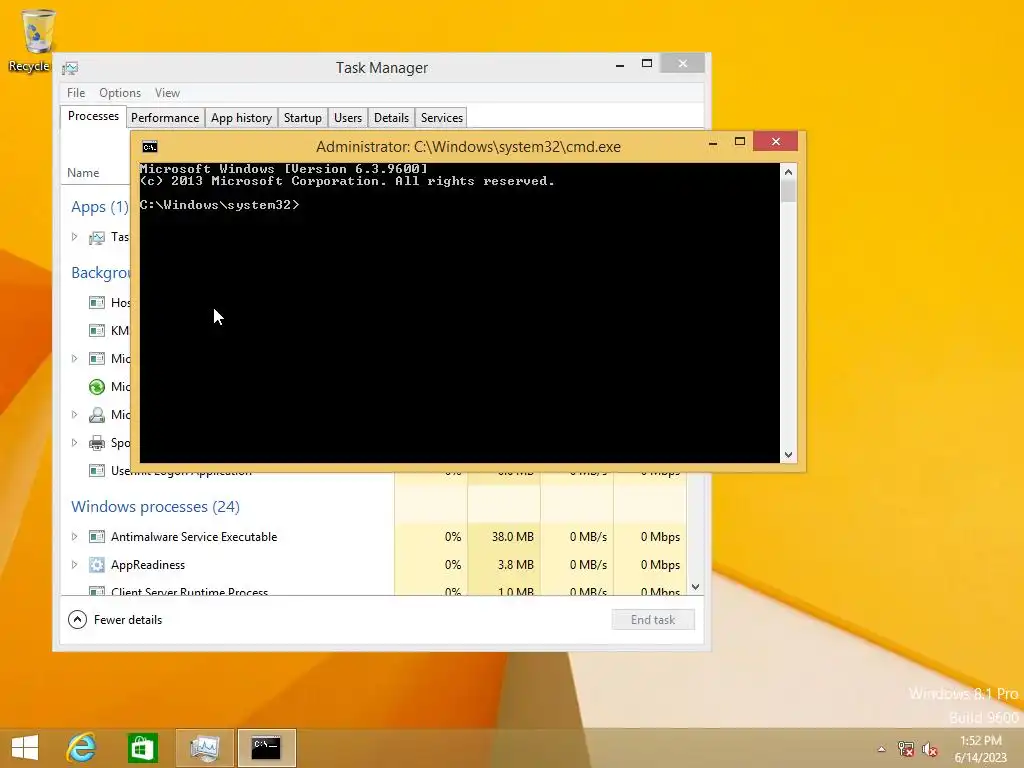Image resolution: width=1024 pixels, height=768 pixels.
Task: Open the Windows Start button
Action: [25, 747]
